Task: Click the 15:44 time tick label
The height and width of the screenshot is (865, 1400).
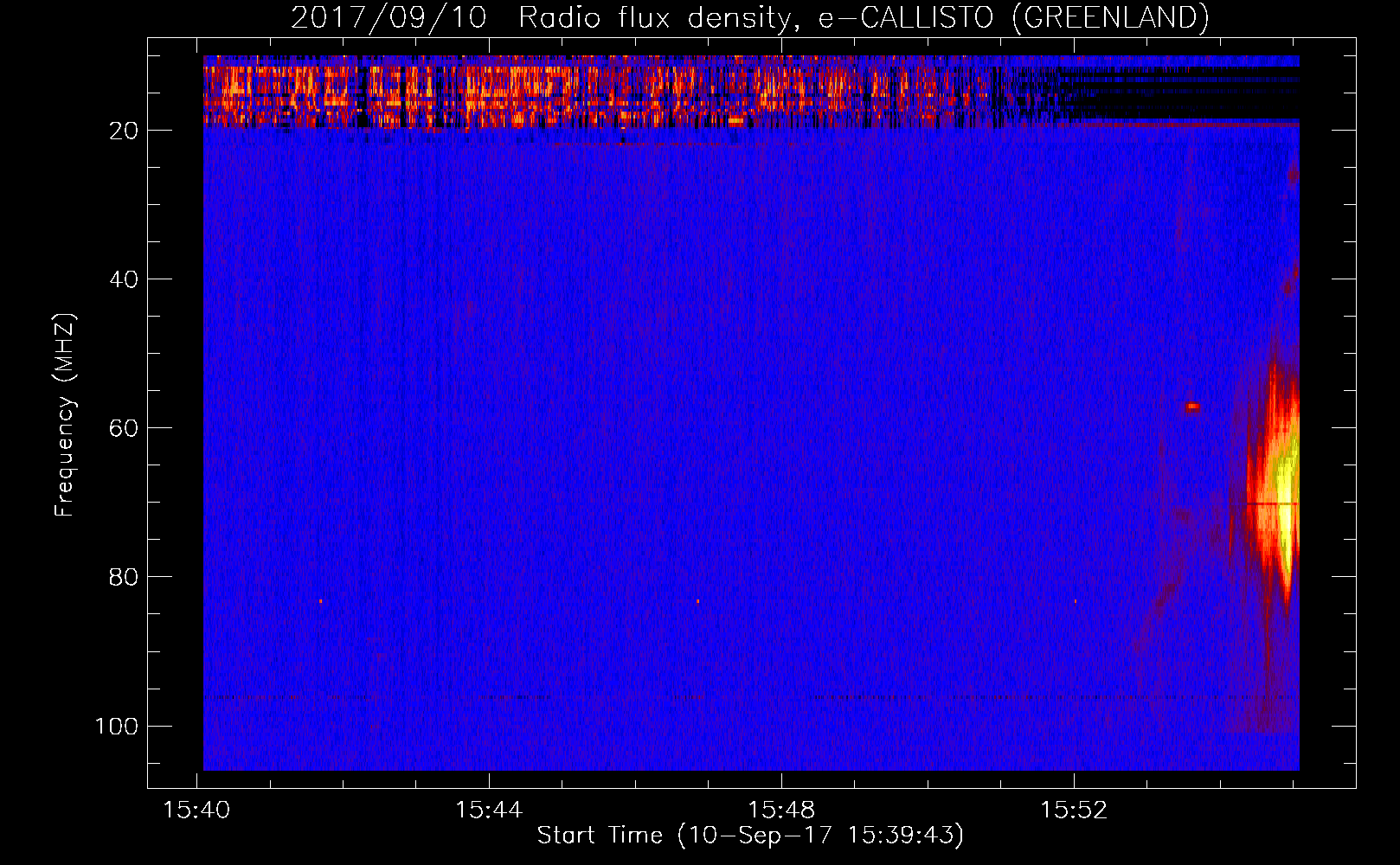Action: coord(489,811)
